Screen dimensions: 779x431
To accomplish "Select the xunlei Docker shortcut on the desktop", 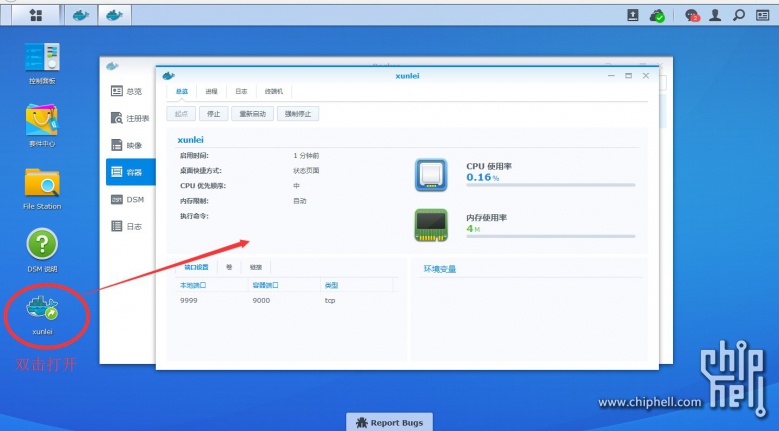I will click(x=42, y=314).
